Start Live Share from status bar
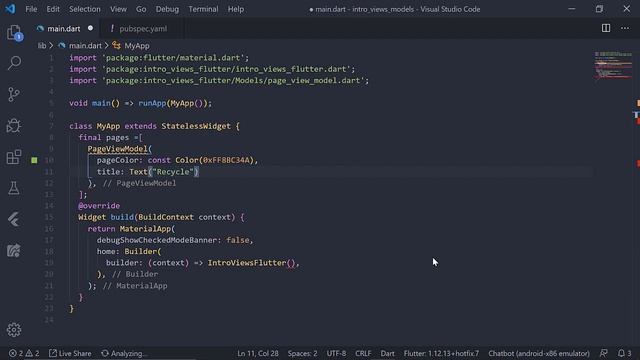The width and height of the screenshot is (640, 360). [x=70, y=353]
